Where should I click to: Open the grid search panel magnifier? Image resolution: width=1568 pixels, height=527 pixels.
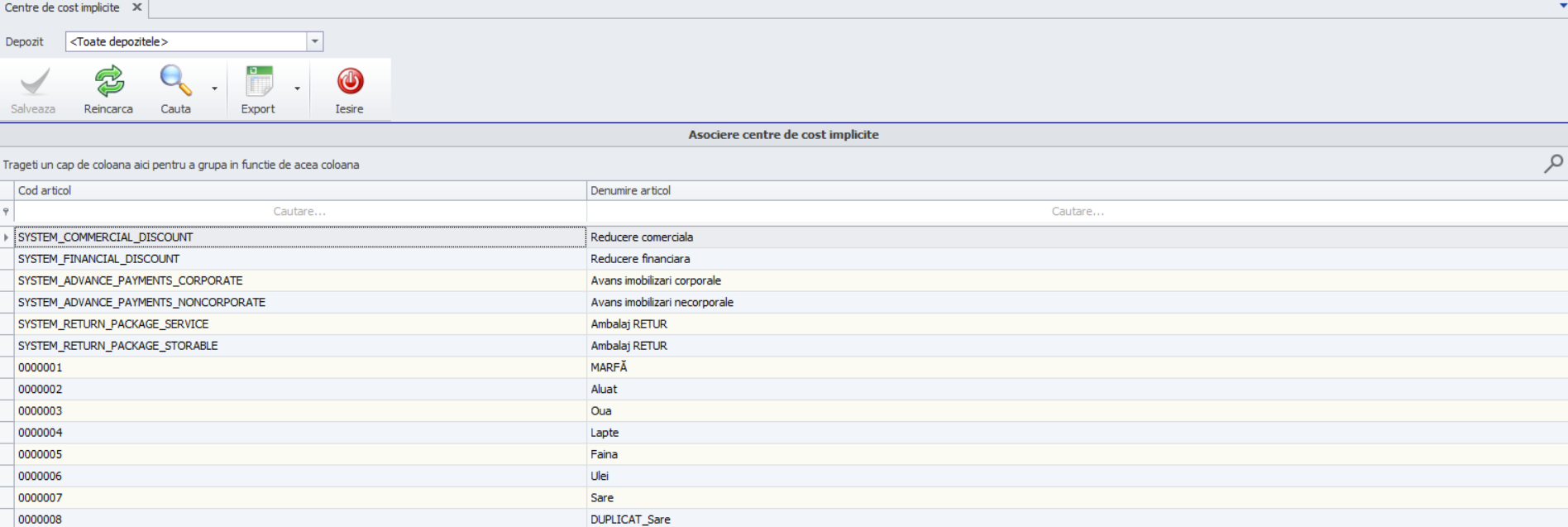(1553, 165)
